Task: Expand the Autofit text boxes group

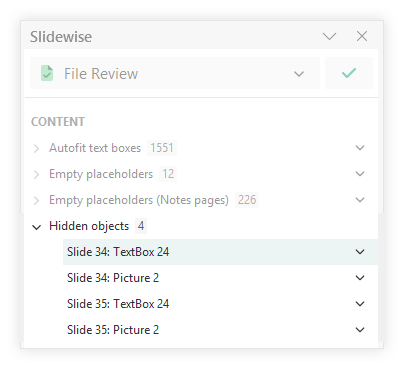Action: (x=36, y=148)
